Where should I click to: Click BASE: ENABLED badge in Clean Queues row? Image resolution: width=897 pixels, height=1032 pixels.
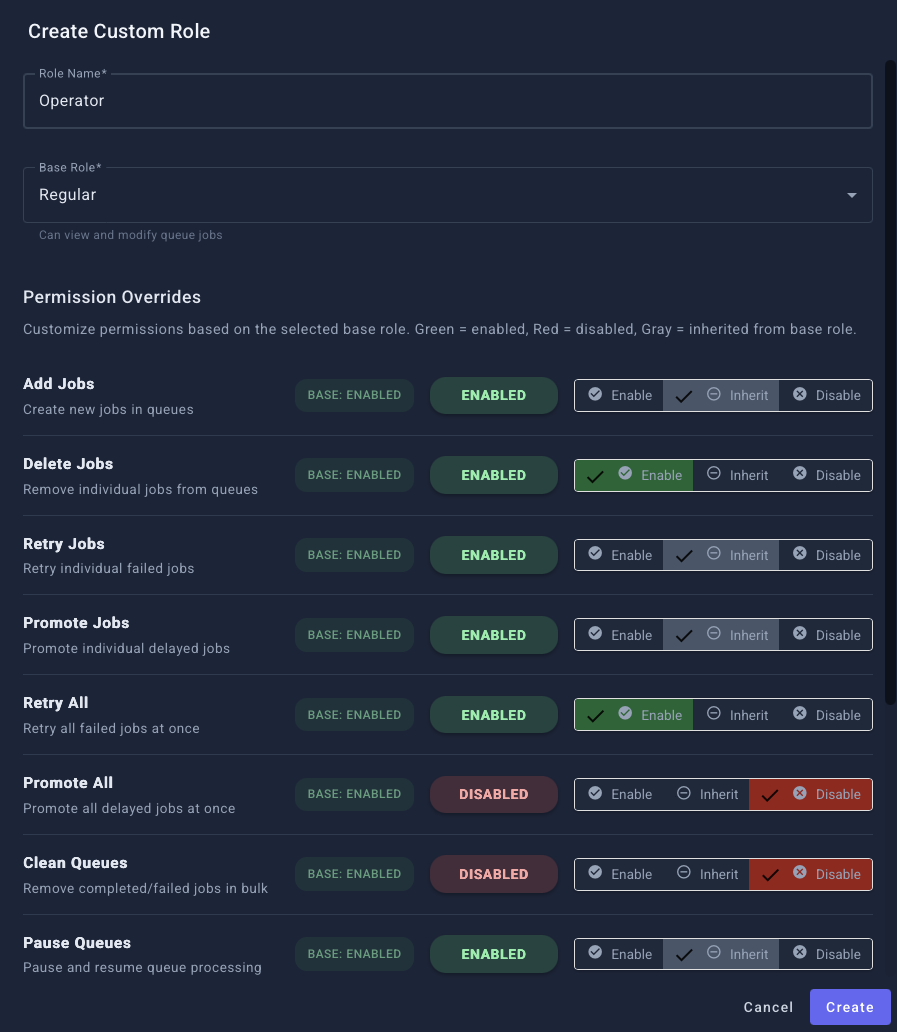(x=354, y=873)
